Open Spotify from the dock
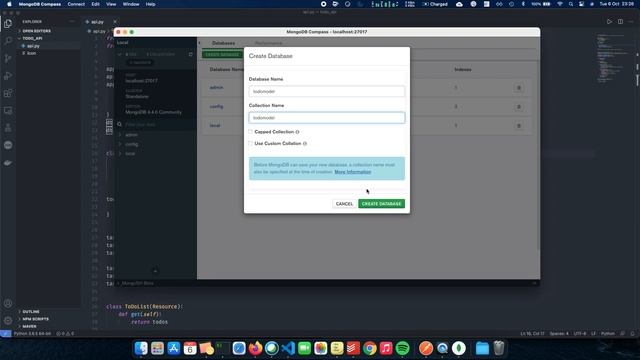The height and width of the screenshot is (360, 640). [x=402, y=348]
